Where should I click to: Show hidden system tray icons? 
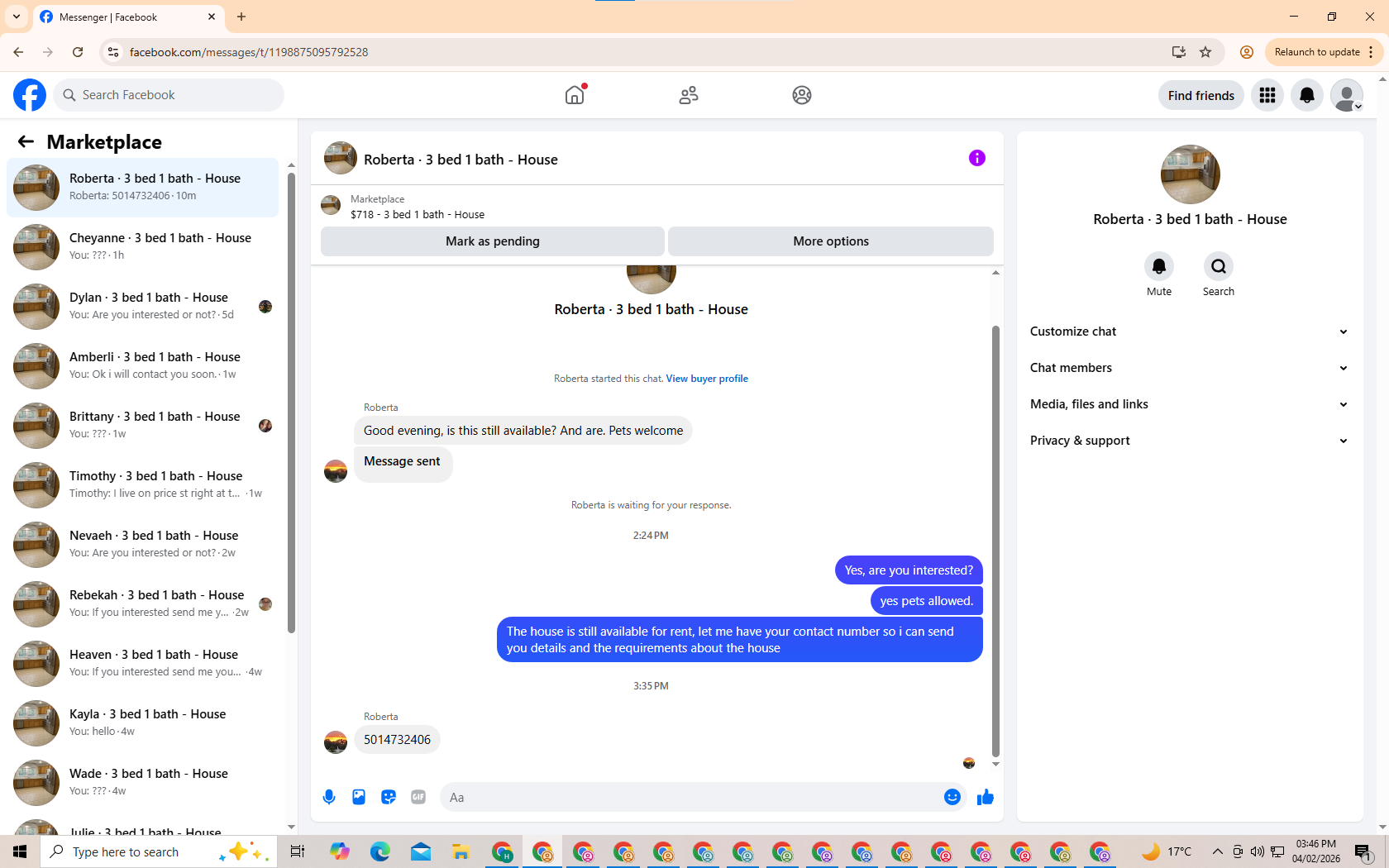[x=1217, y=851]
